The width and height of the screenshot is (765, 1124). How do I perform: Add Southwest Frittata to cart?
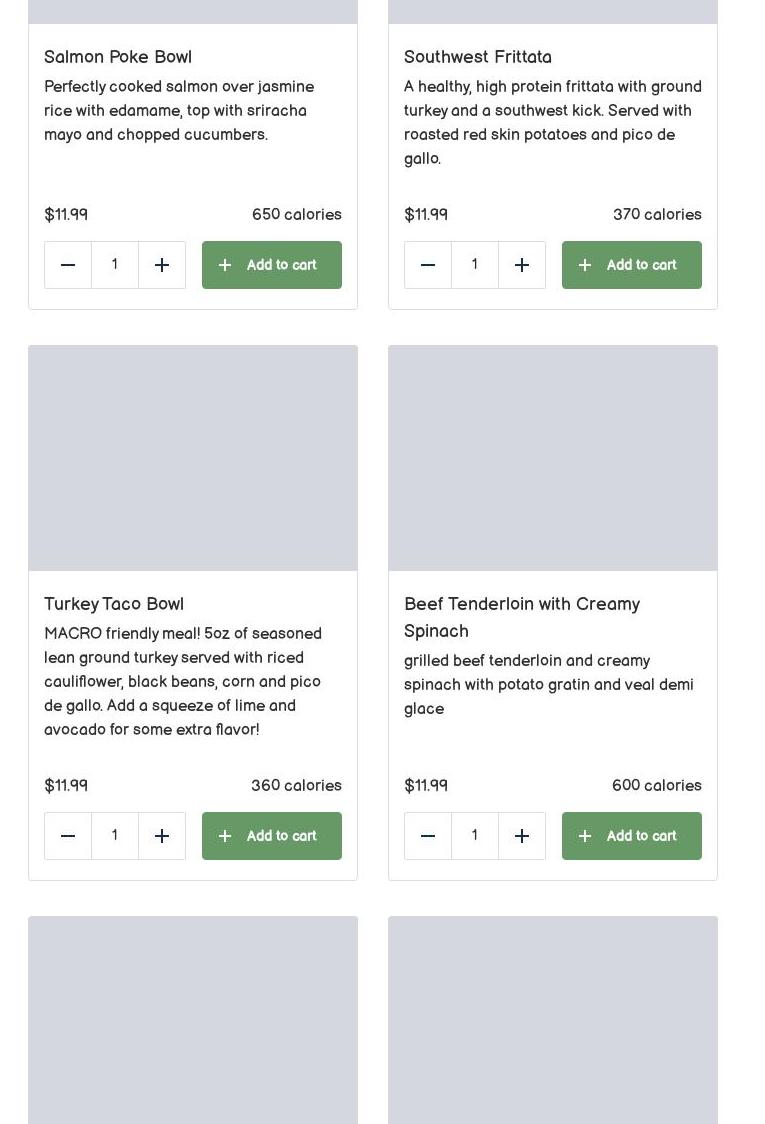point(632,265)
